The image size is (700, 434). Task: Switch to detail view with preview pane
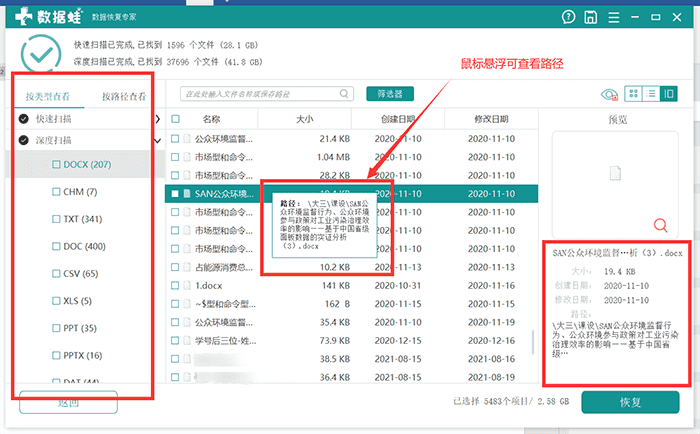point(668,93)
